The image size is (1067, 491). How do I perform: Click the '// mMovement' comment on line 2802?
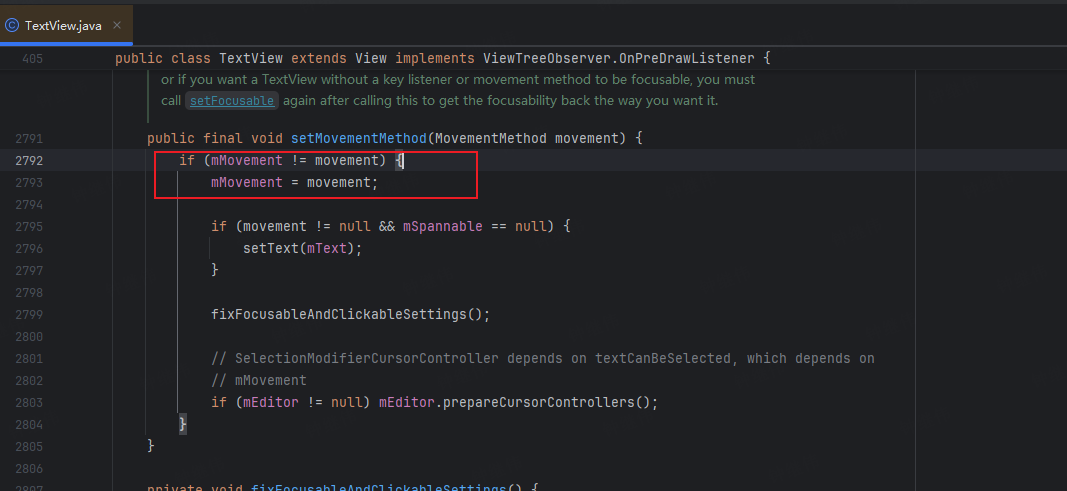tap(259, 380)
